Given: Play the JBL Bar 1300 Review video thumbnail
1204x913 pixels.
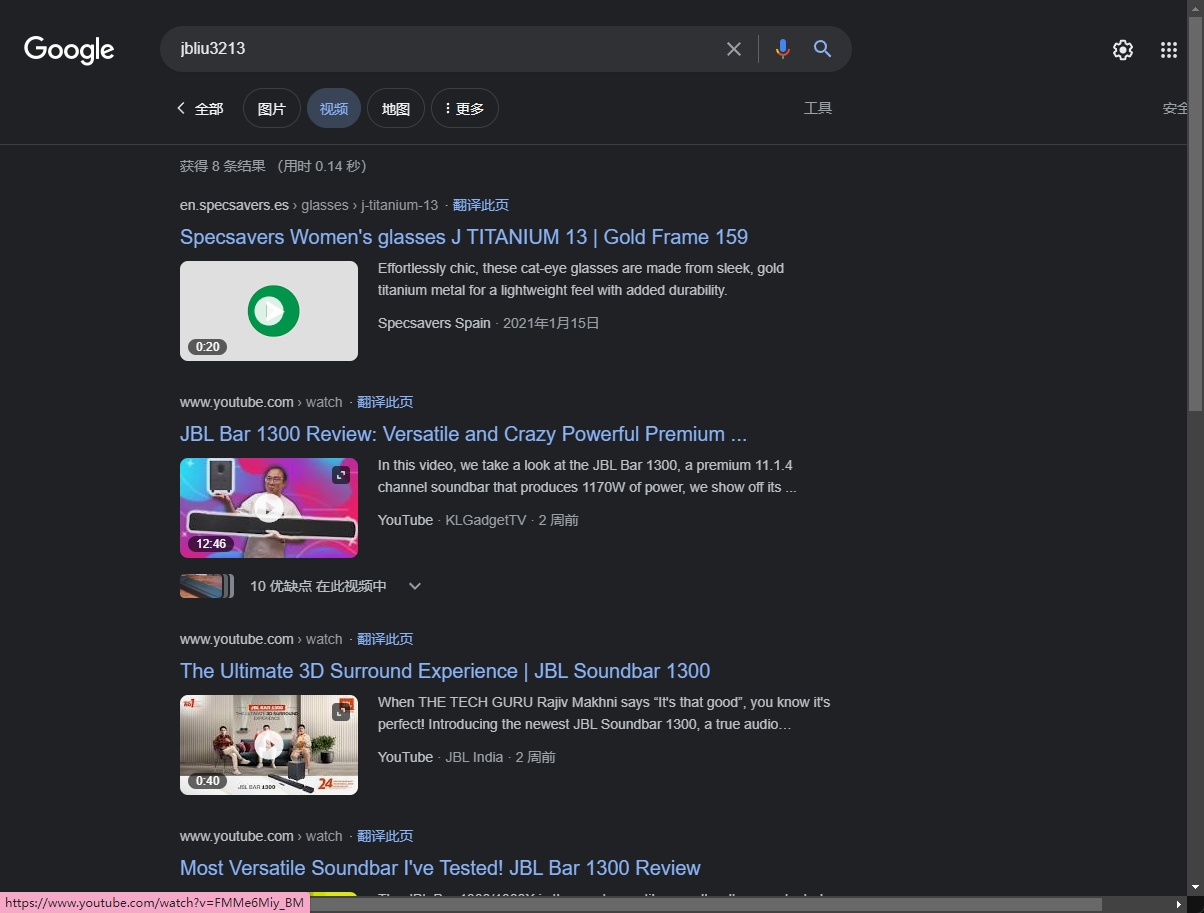Looking at the screenshot, I should pos(269,508).
